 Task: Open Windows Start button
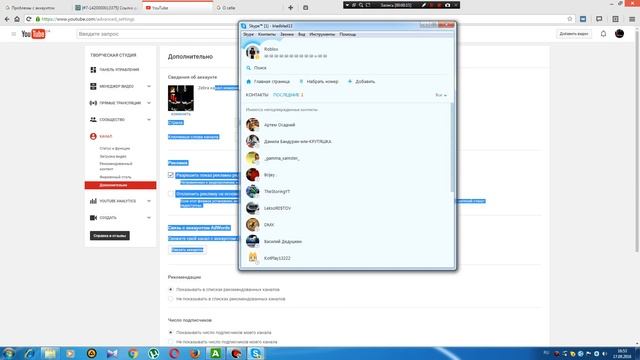[8, 353]
